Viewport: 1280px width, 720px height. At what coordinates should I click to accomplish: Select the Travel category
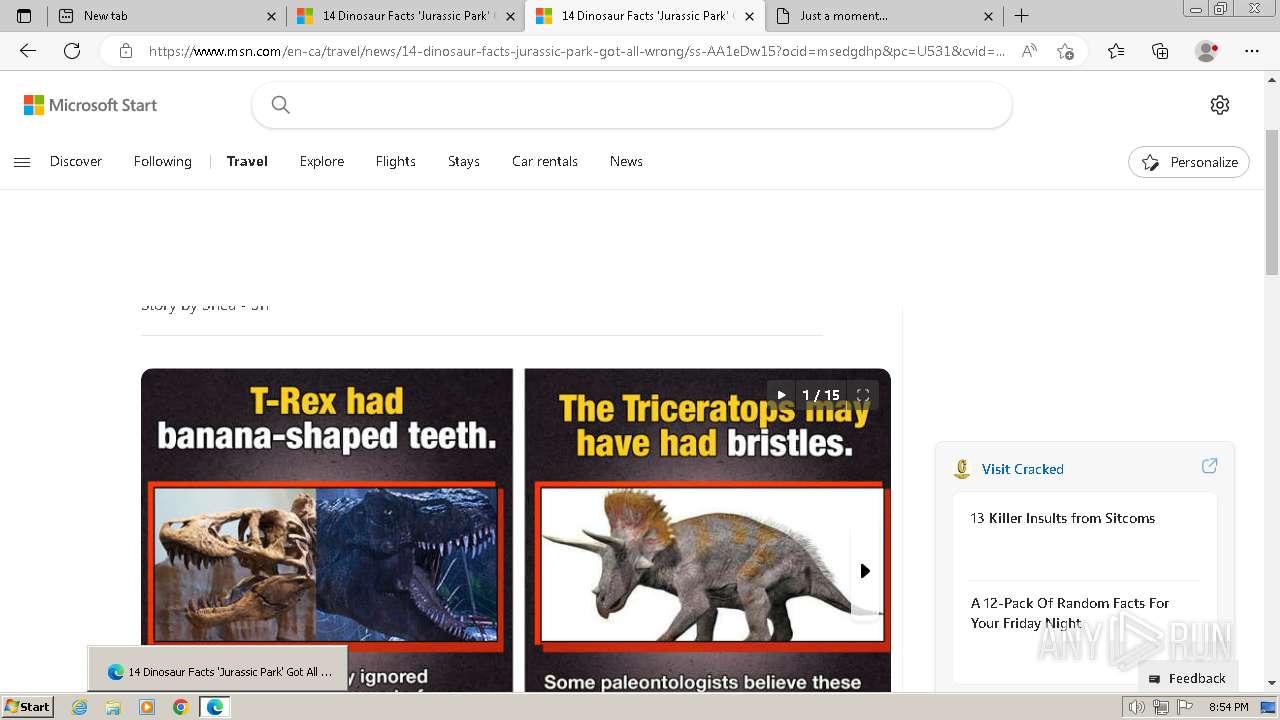point(247,161)
